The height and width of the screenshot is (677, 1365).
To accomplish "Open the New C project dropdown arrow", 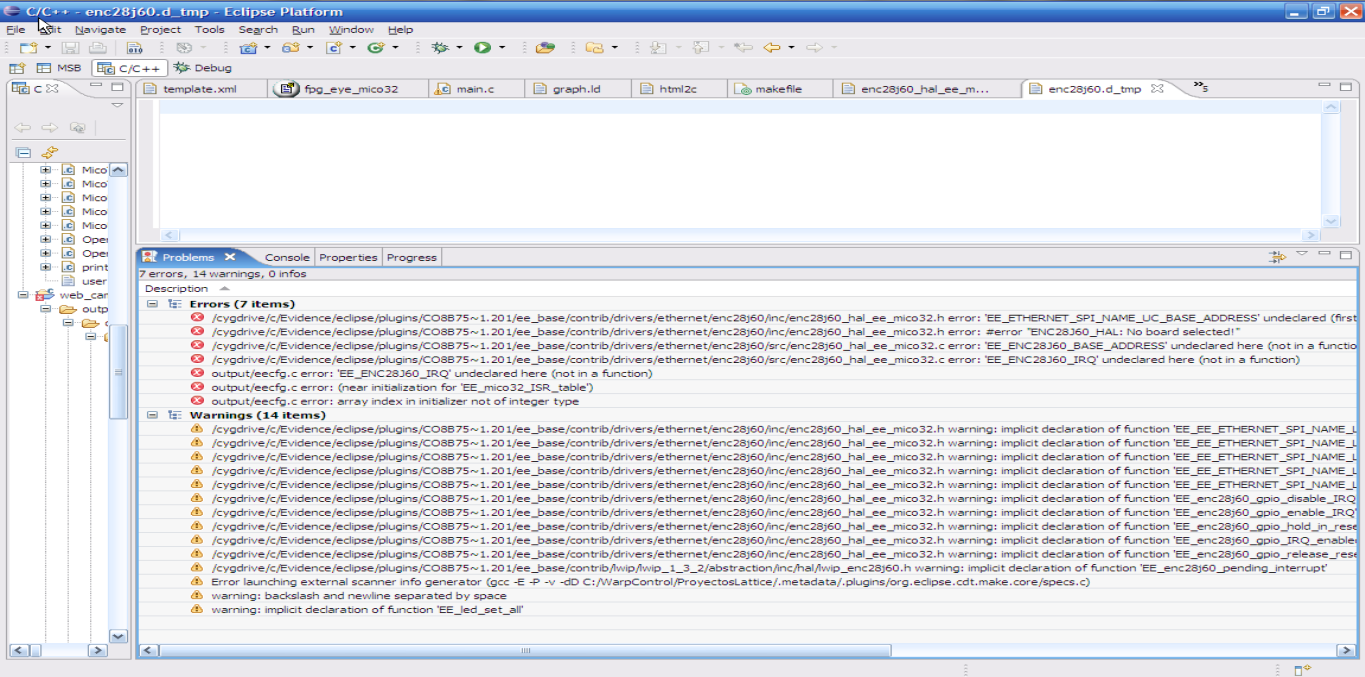I will click(x=267, y=48).
